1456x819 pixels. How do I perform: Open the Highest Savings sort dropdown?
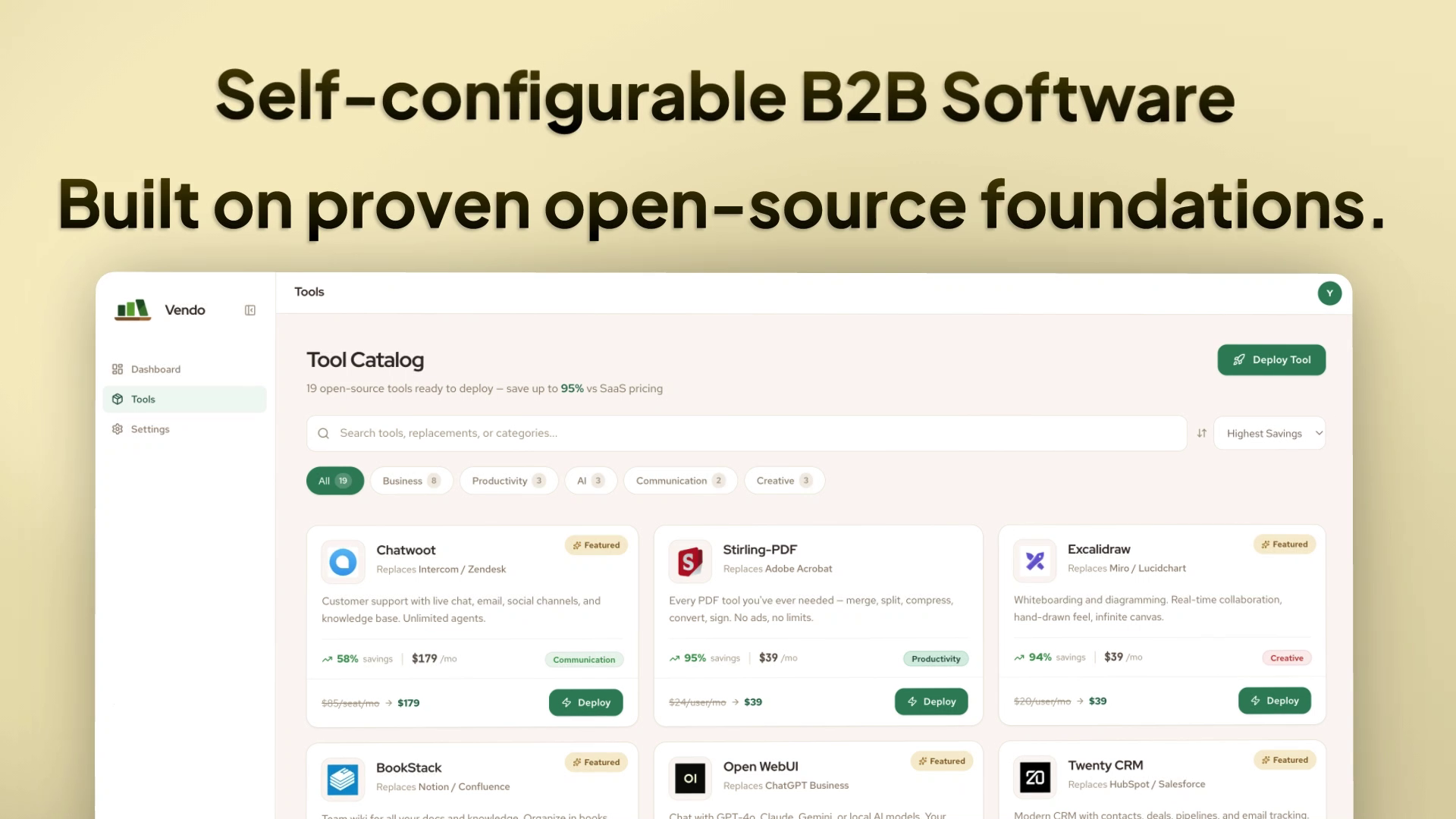point(1269,433)
